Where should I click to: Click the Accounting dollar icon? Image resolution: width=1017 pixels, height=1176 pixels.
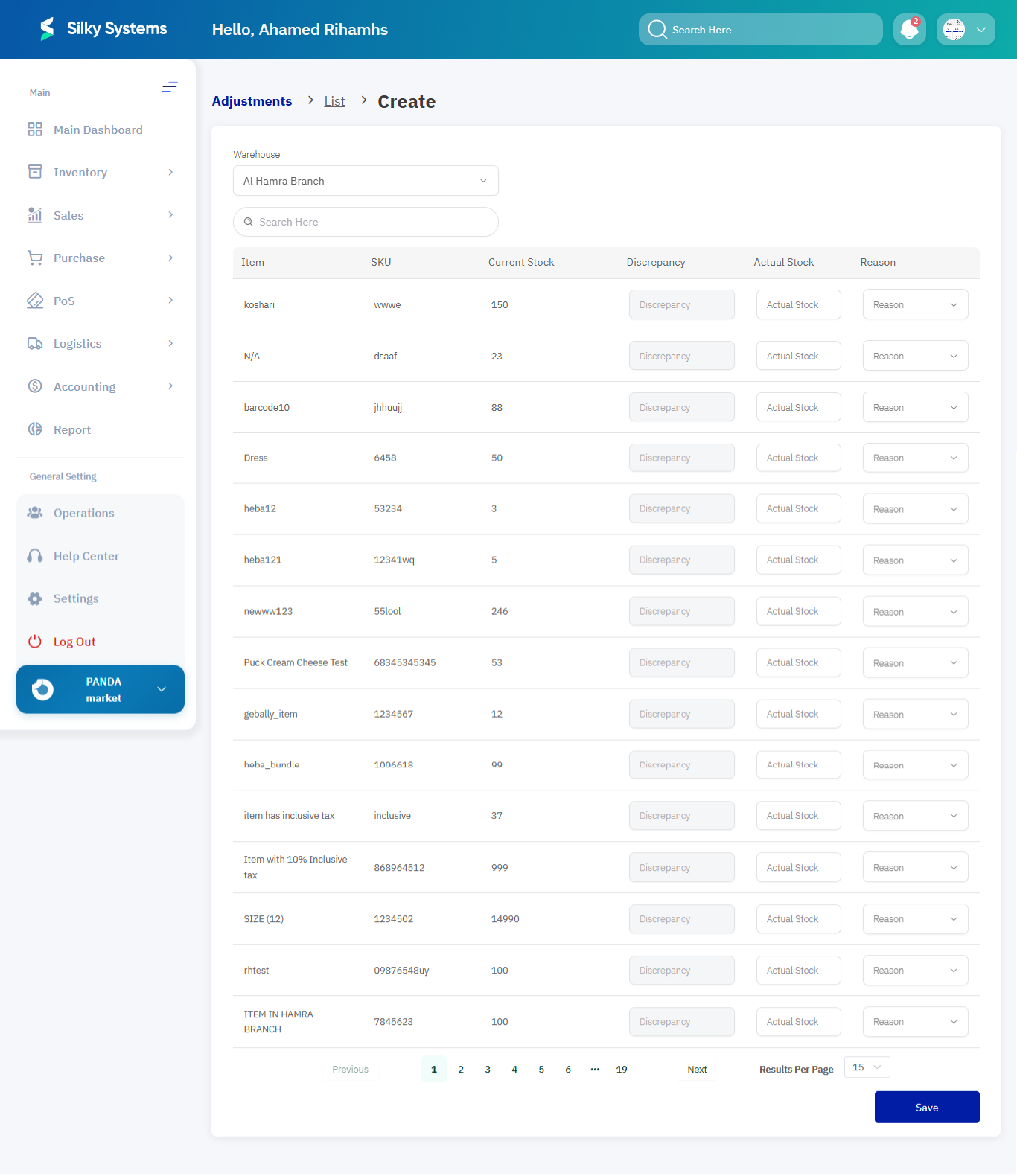point(35,386)
